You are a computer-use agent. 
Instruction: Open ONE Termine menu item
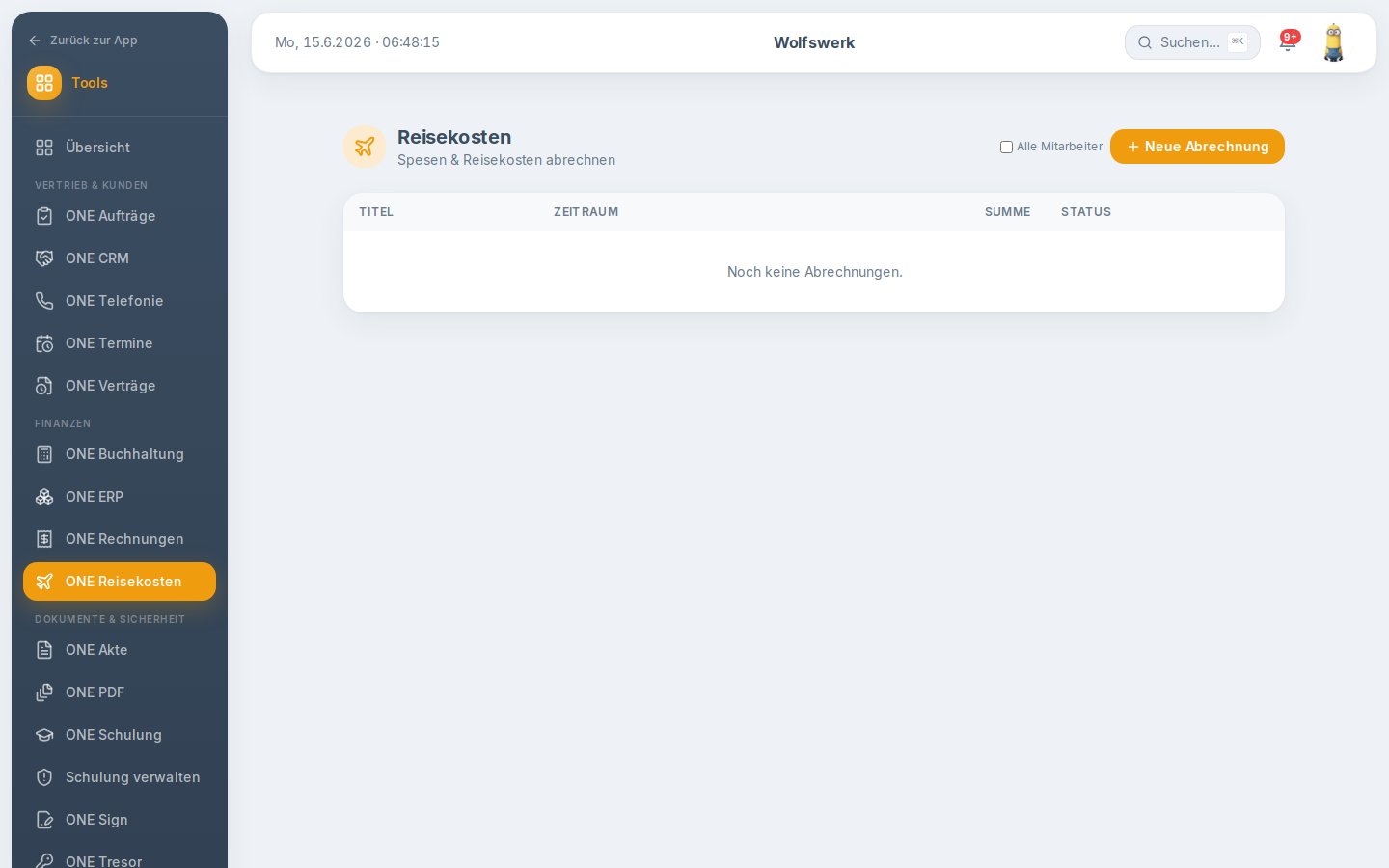pos(120,343)
